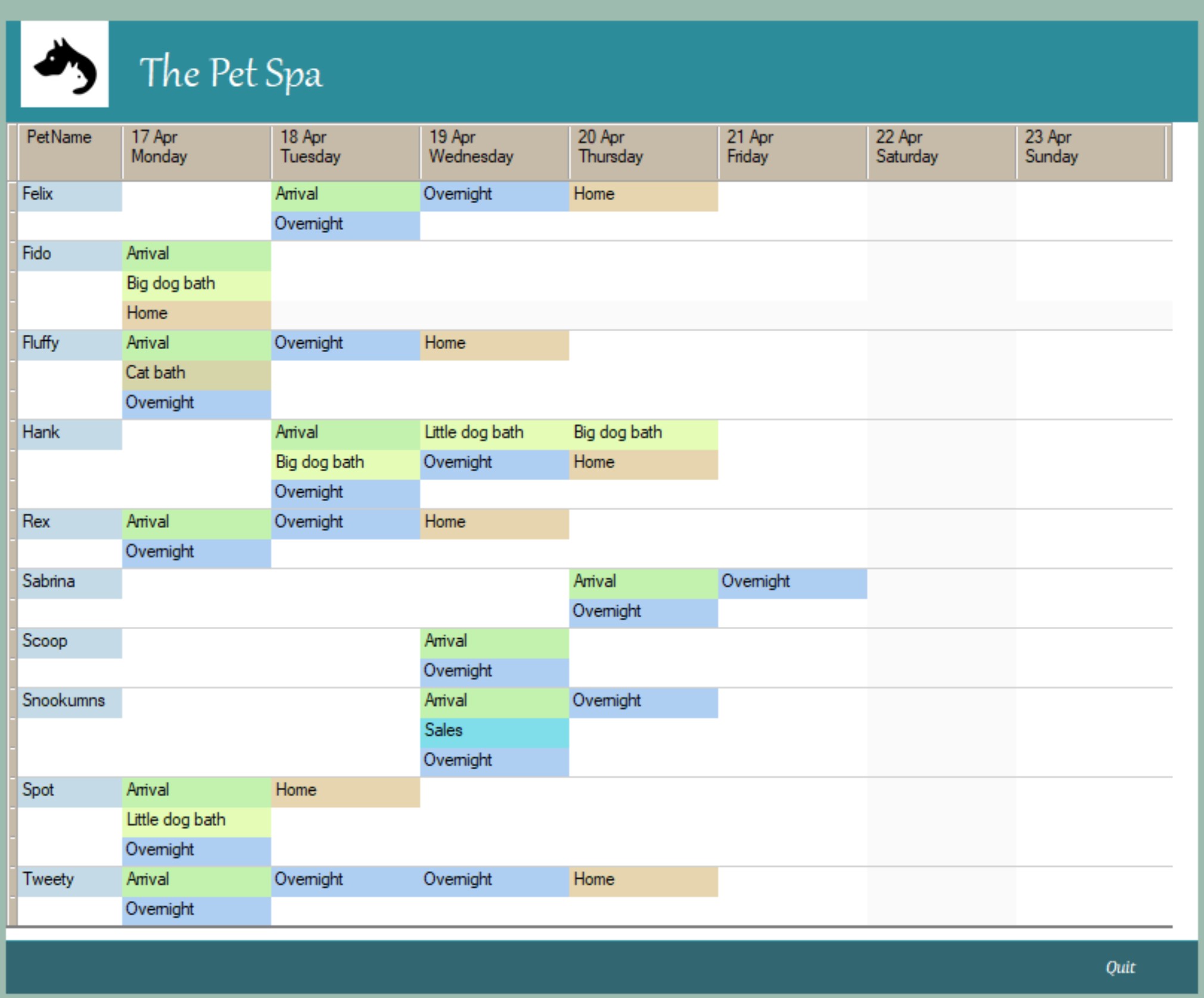Select Tweety's Home entry on Thursday
Screen dimensions: 1204x998
pyautogui.click(x=643, y=881)
